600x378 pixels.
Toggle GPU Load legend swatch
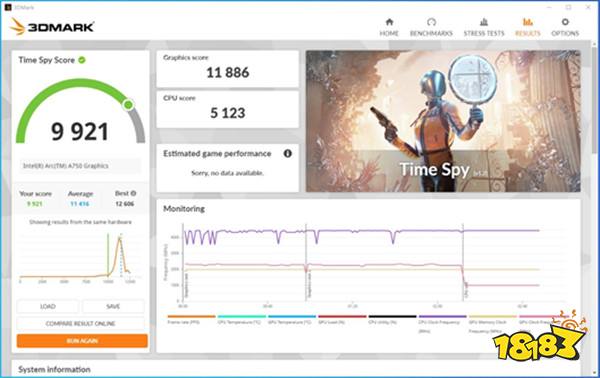tap(342, 316)
